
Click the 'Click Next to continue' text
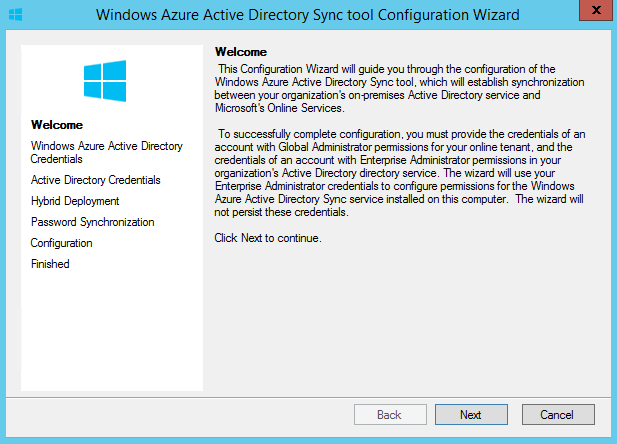pos(268,238)
